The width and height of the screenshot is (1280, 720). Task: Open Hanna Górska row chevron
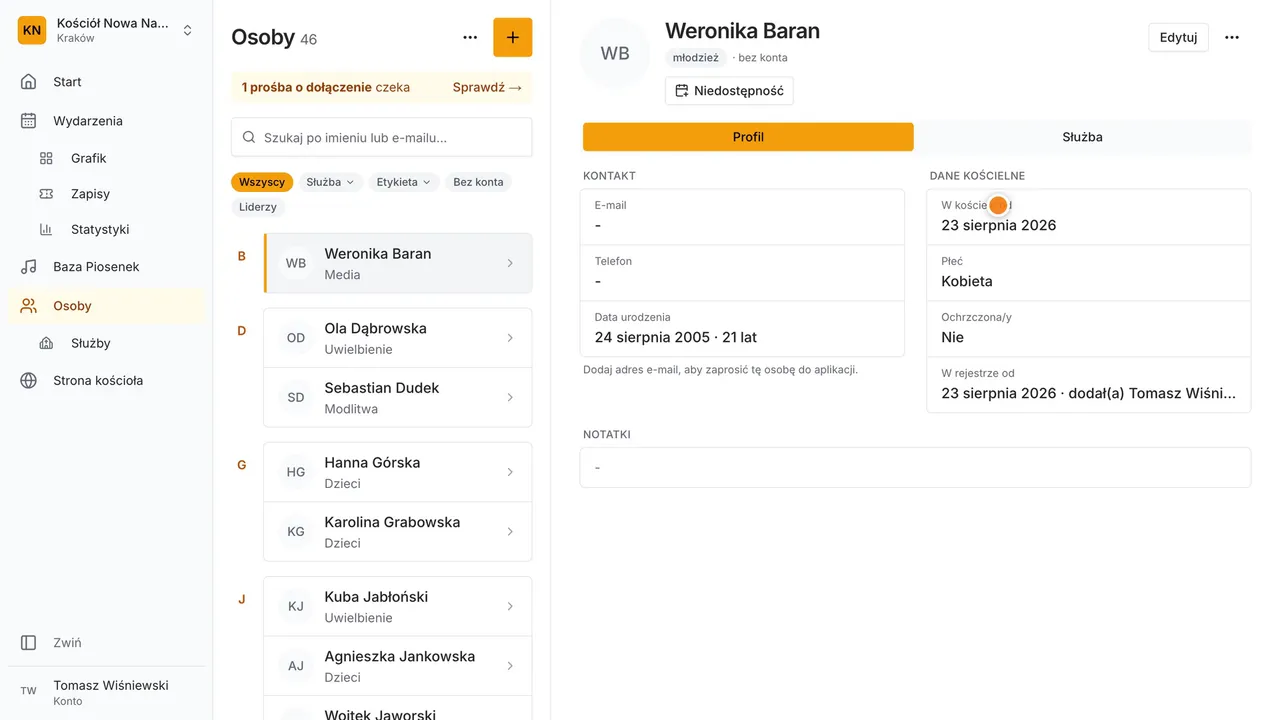coord(510,472)
